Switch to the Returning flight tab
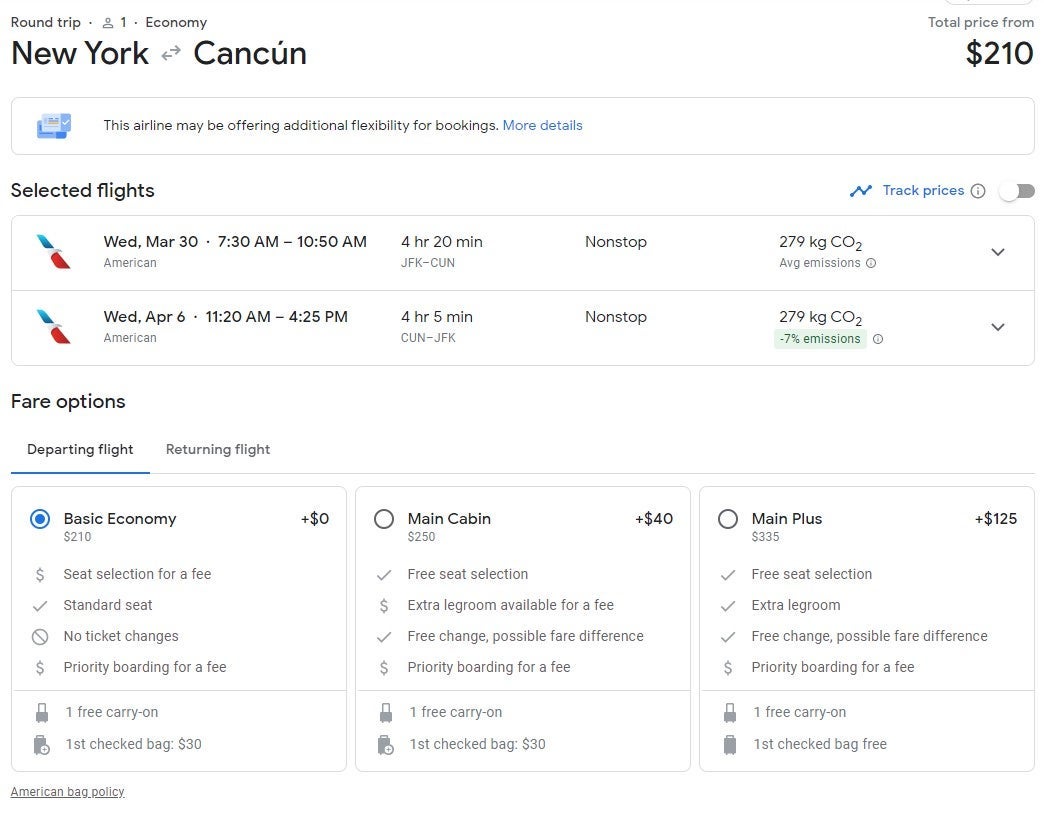 pos(218,450)
